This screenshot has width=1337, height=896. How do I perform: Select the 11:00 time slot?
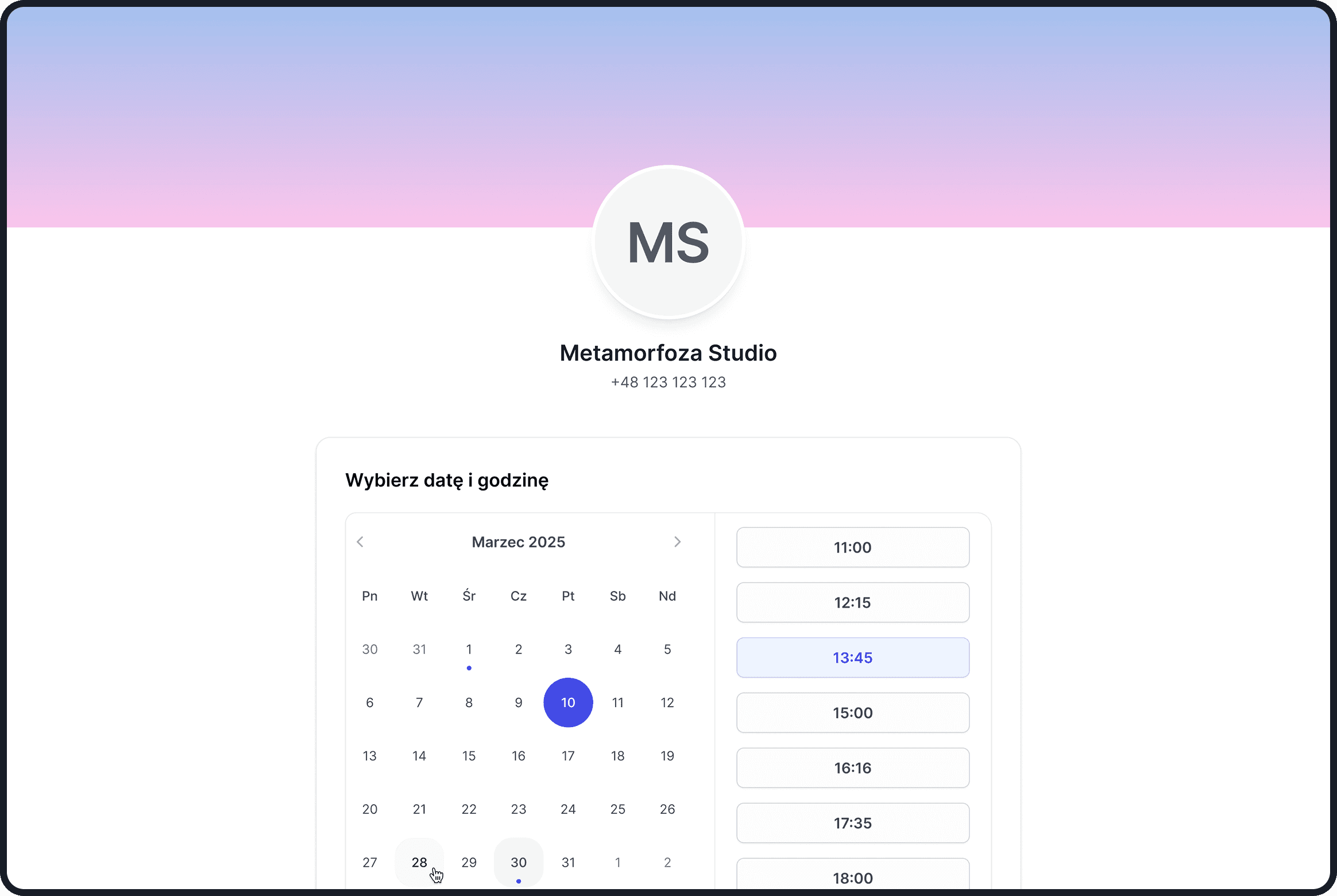[853, 547]
